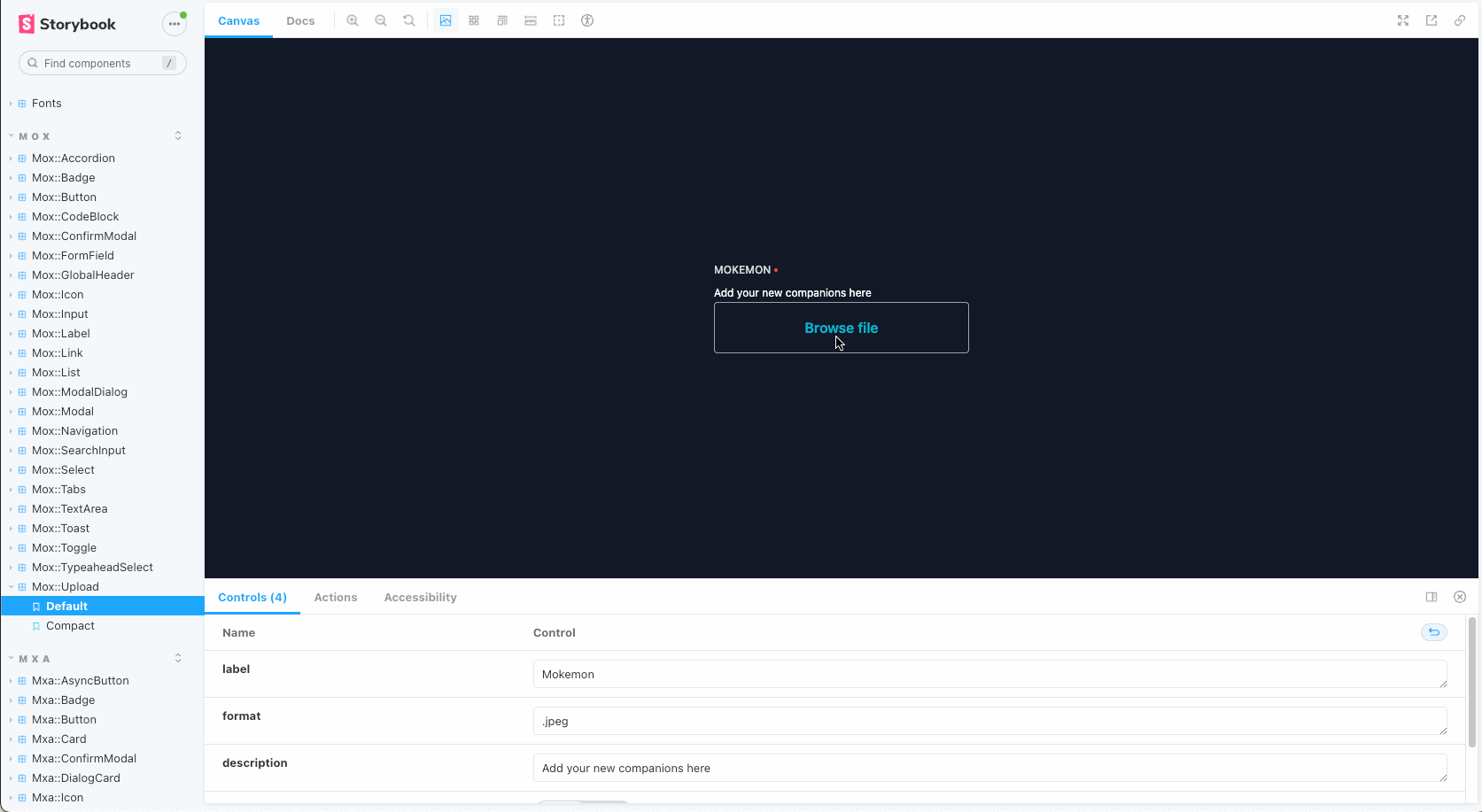Viewport: 1482px width, 812px height.
Task: Open Mox::Toggle in sidebar
Action: pos(64,548)
